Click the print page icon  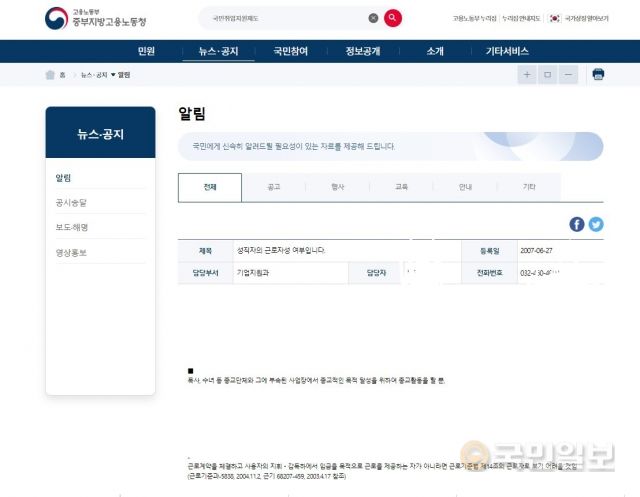598,74
